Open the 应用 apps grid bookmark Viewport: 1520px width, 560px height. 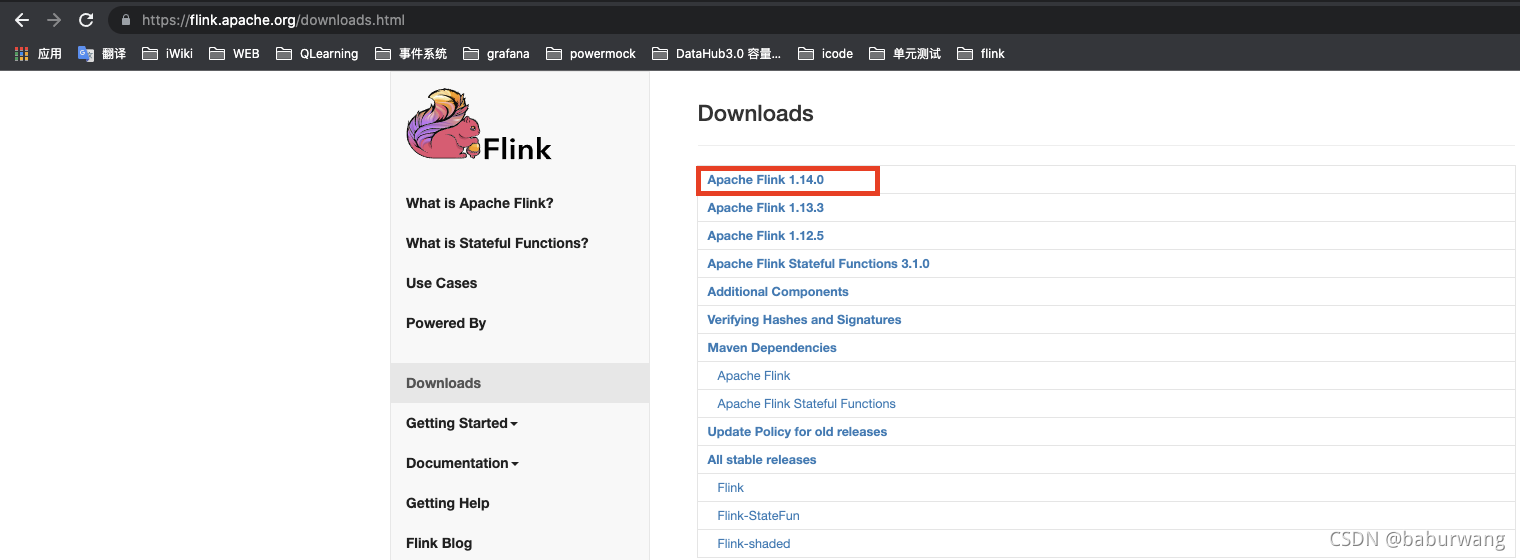[x=38, y=54]
